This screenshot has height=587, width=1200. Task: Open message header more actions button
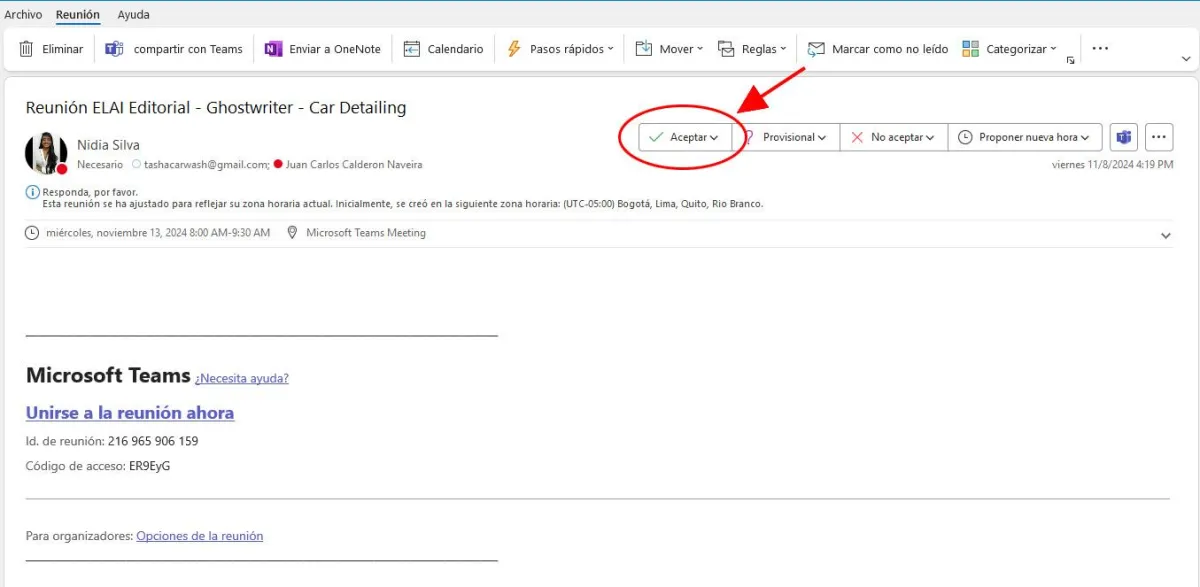1159,137
